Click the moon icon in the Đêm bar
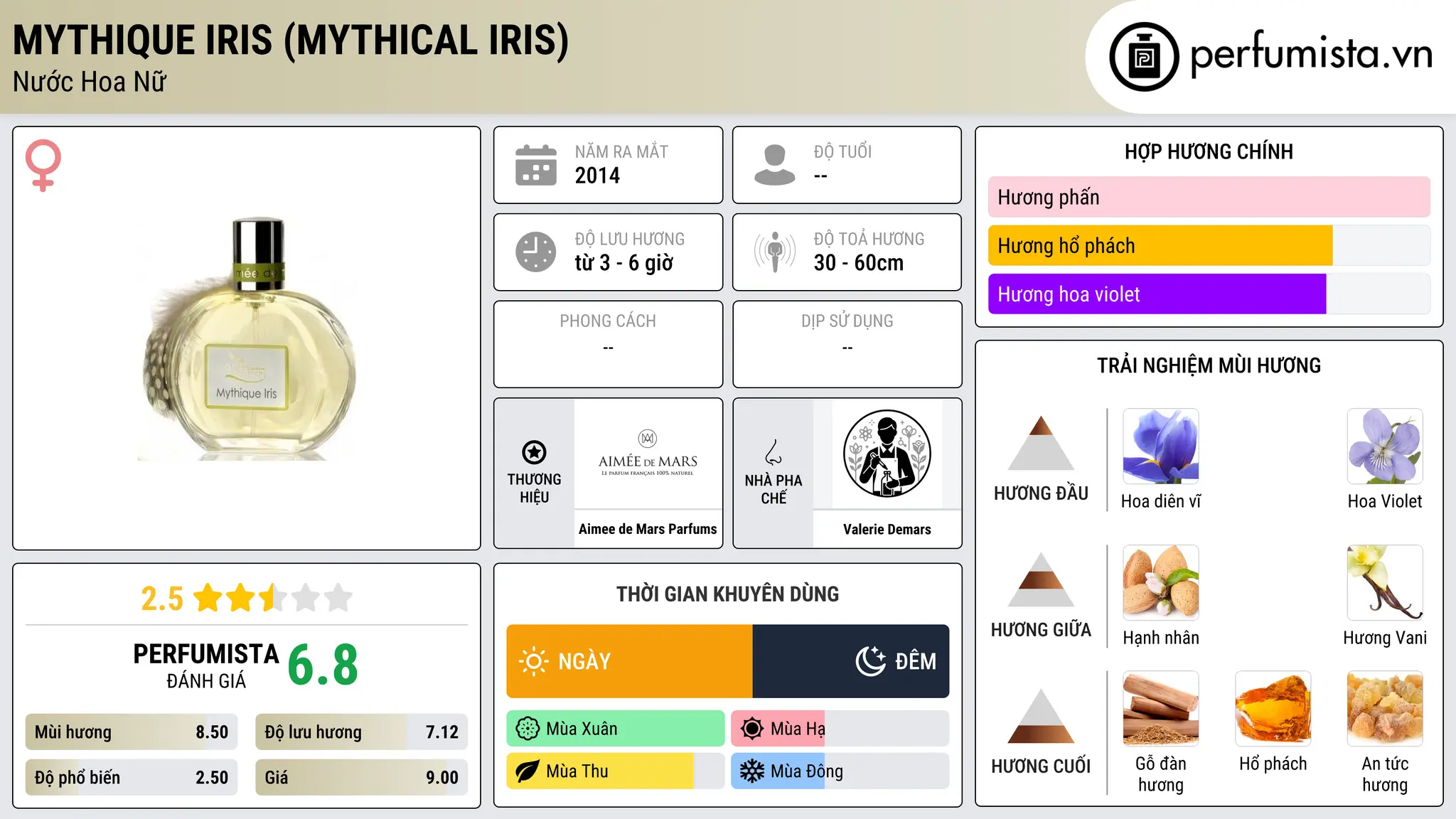 [x=870, y=661]
